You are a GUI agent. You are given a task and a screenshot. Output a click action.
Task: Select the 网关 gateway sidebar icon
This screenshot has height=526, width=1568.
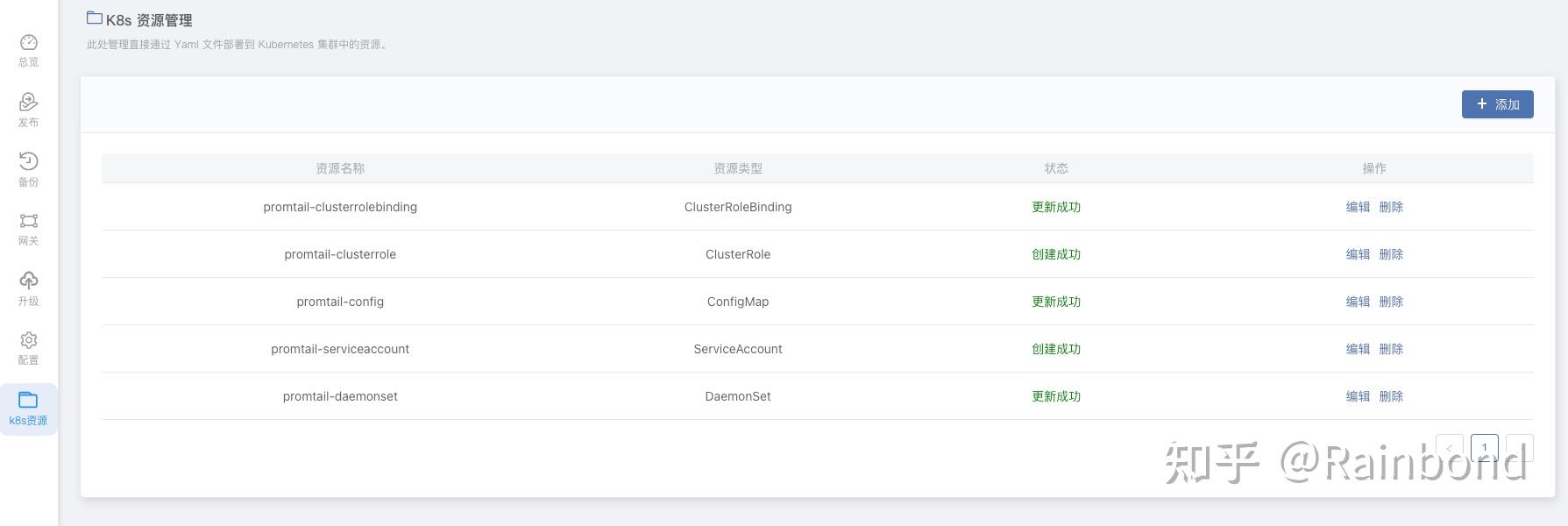point(29,221)
